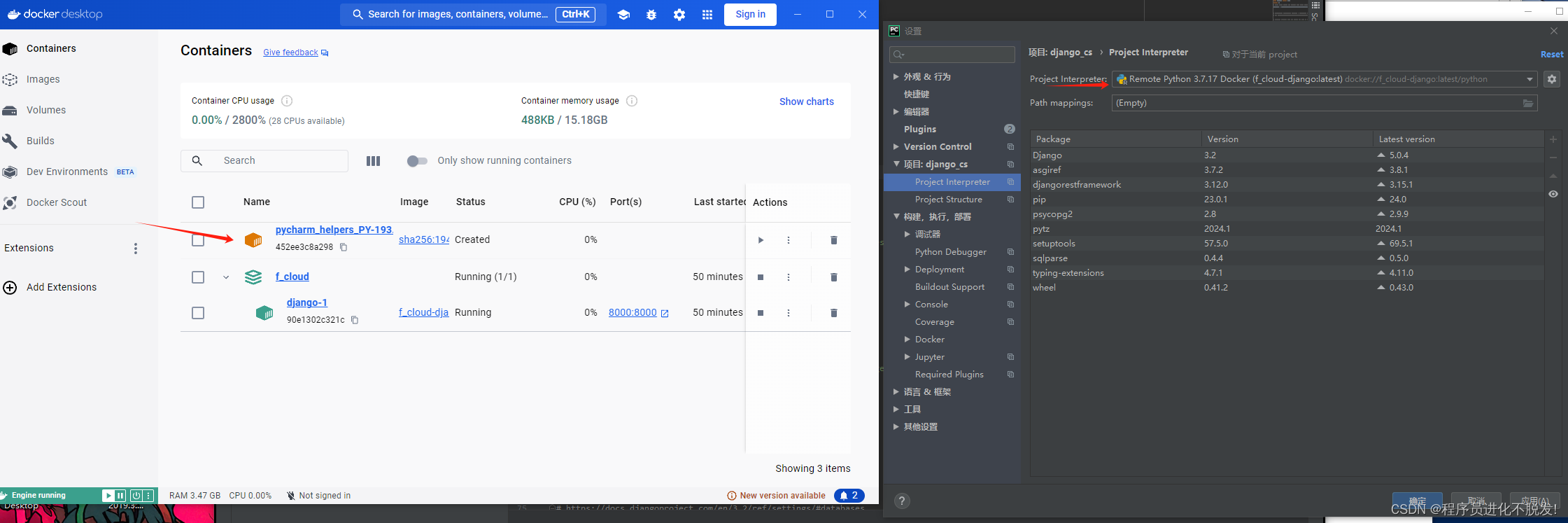Check the select-all containers checkbox
The height and width of the screenshot is (523, 1568).
click(x=198, y=202)
